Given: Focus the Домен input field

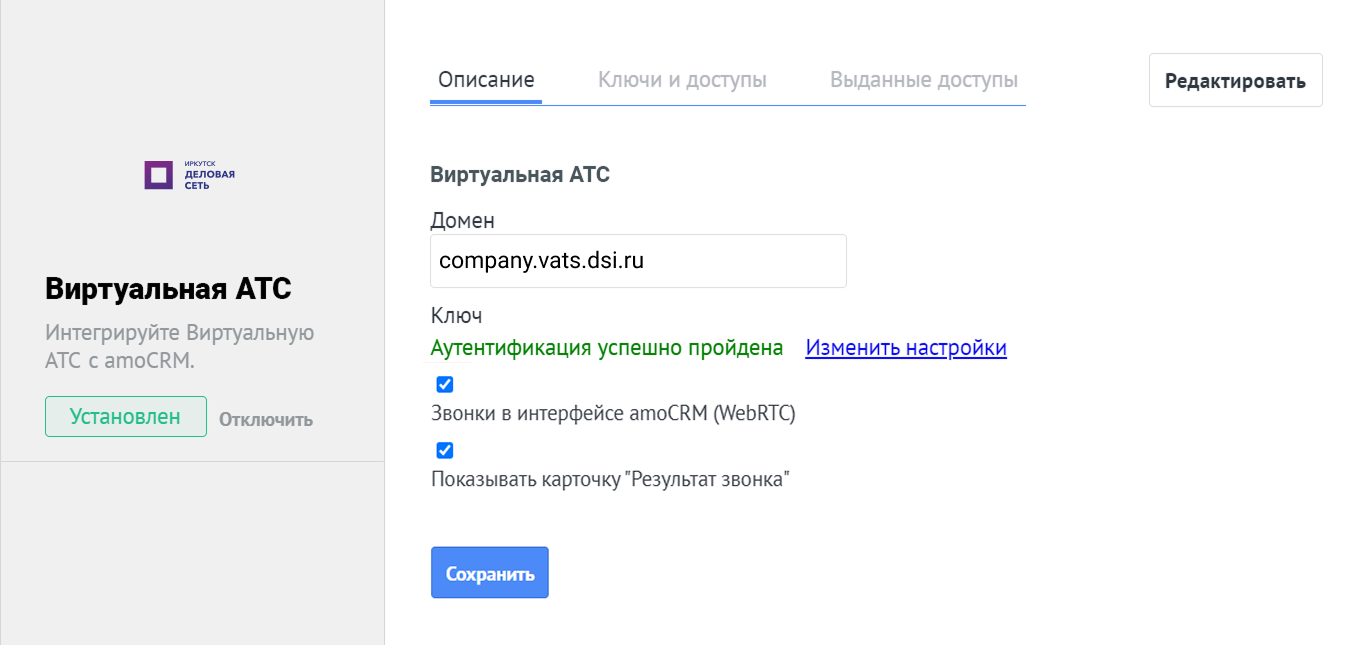Looking at the screenshot, I should (x=638, y=261).
